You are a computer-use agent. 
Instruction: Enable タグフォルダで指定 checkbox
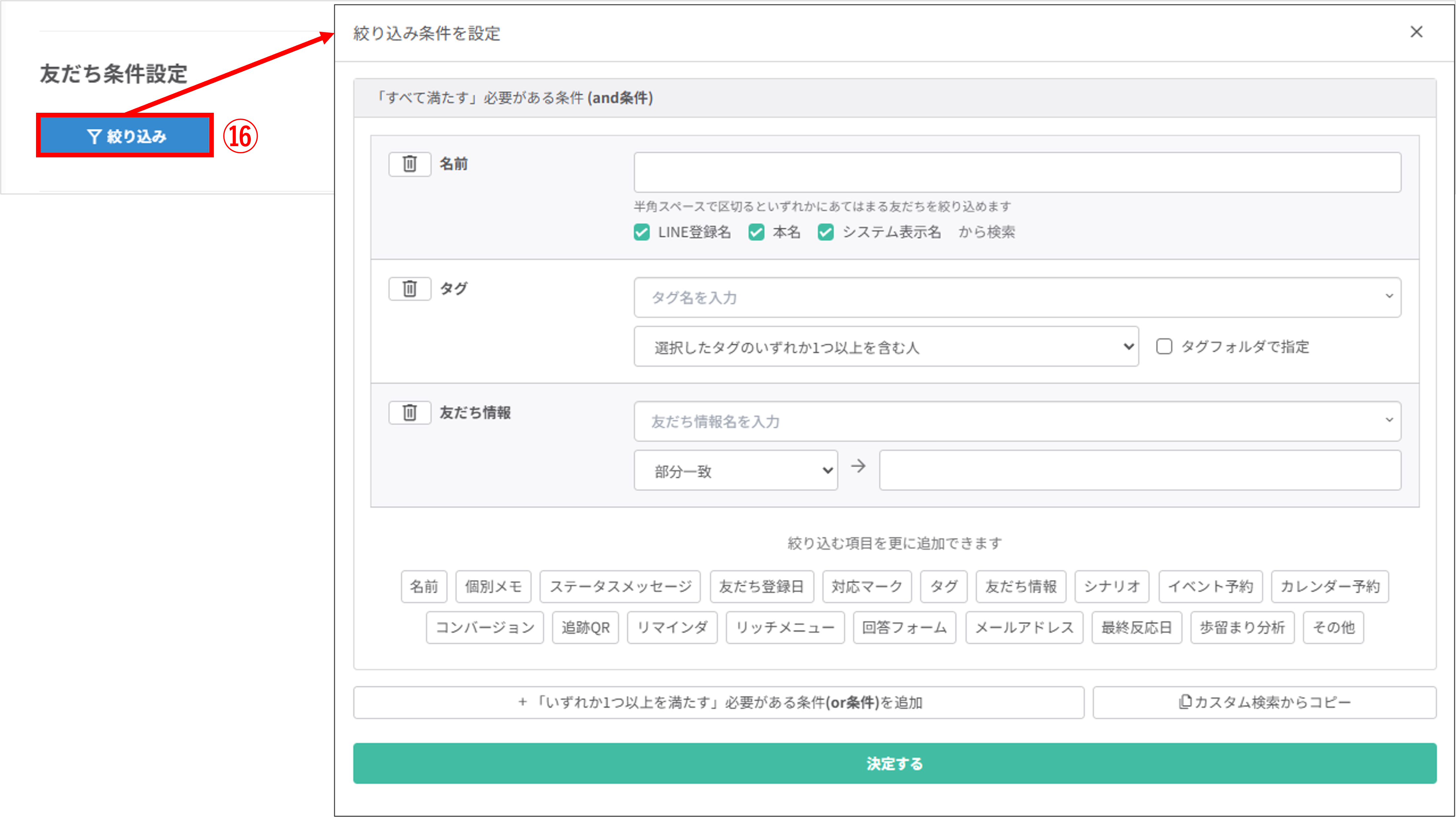pos(1164,347)
